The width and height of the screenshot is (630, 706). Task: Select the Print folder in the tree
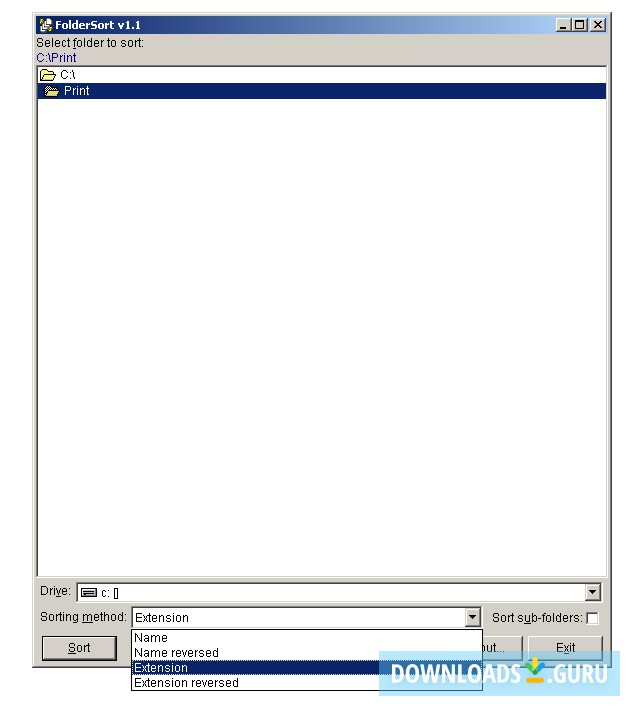click(322, 91)
